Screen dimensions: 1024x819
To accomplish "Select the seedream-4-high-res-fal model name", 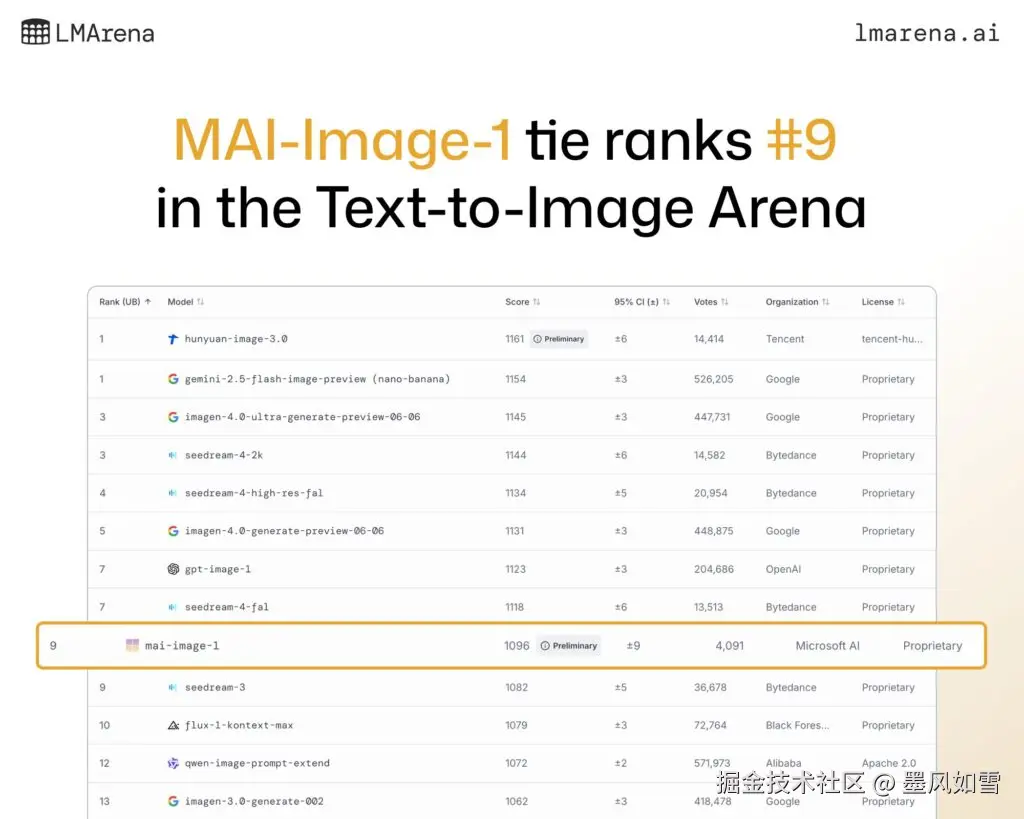I will pyautogui.click(x=253, y=493).
